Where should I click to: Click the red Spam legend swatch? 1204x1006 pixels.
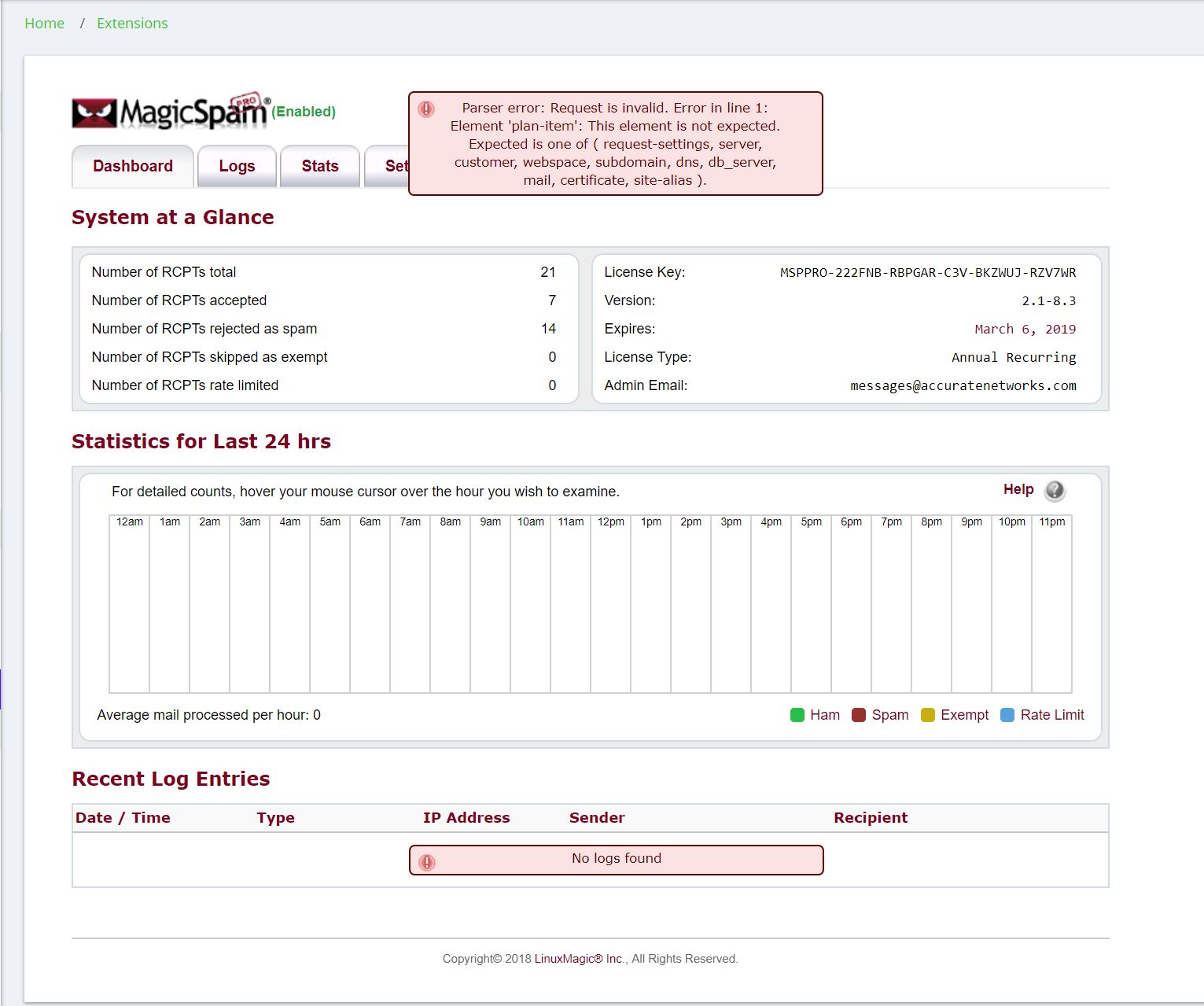tap(859, 715)
